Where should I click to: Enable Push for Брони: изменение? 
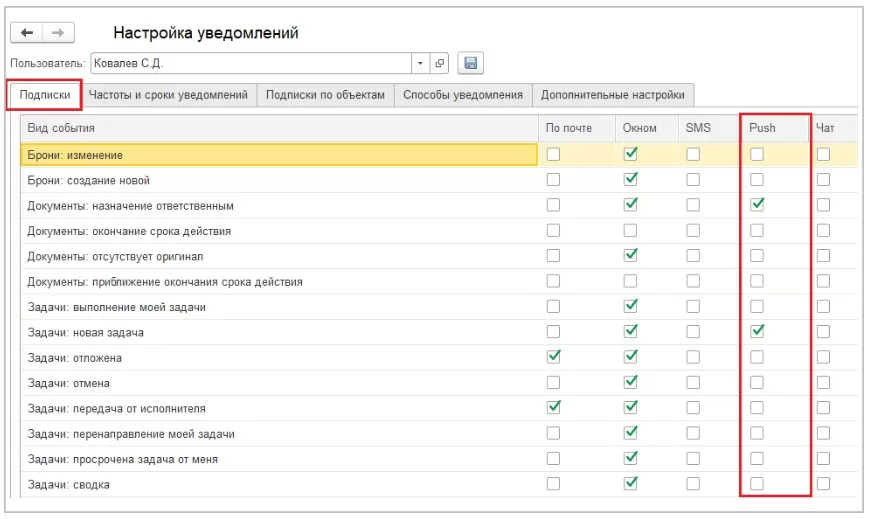tap(757, 154)
